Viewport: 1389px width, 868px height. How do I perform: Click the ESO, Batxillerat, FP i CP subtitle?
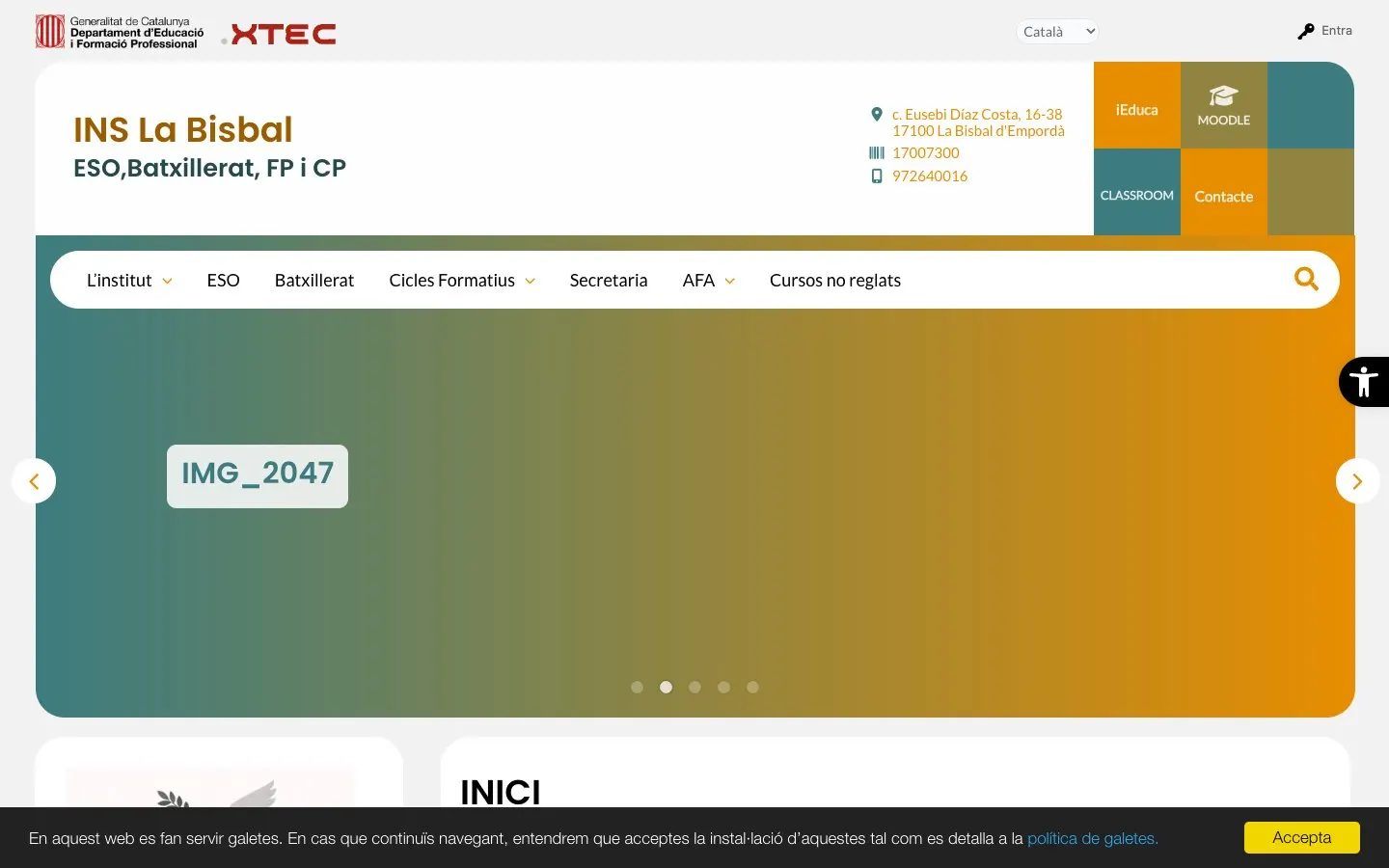point(209,169)
